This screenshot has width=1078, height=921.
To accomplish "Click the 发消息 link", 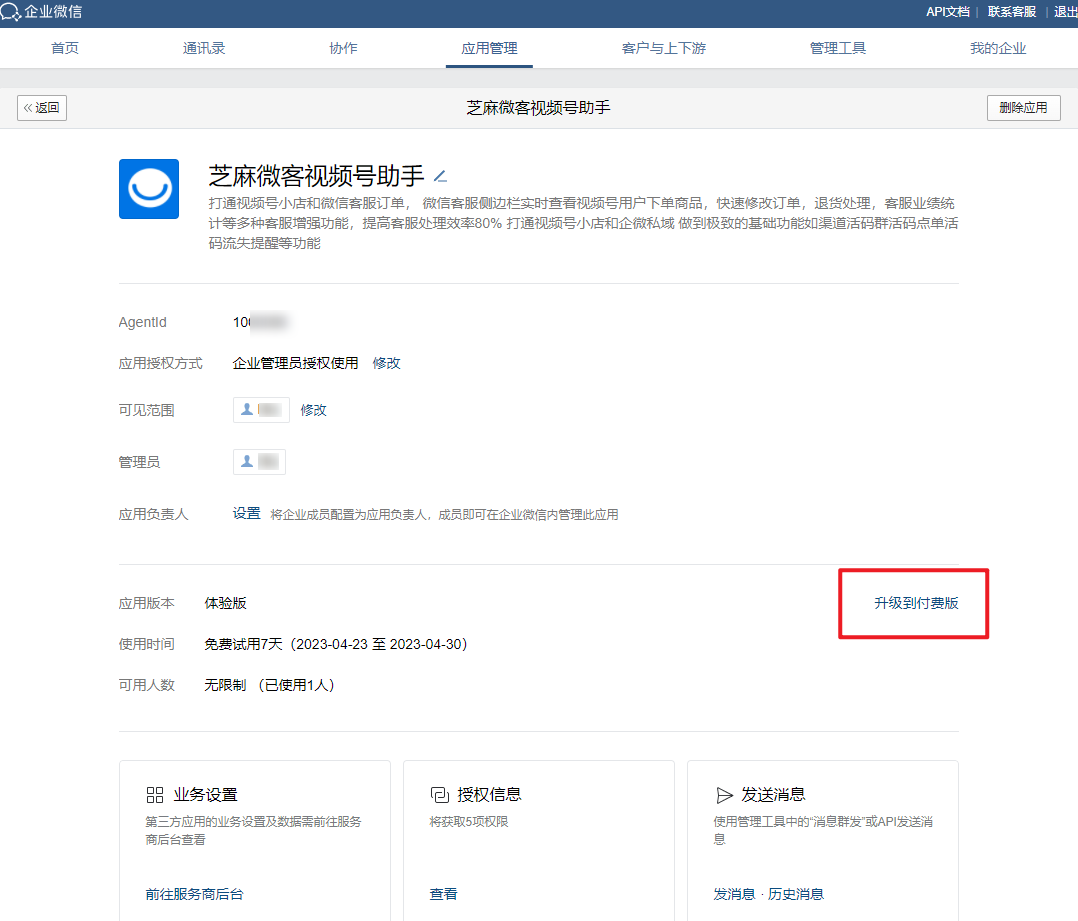I will coord(734,894).
